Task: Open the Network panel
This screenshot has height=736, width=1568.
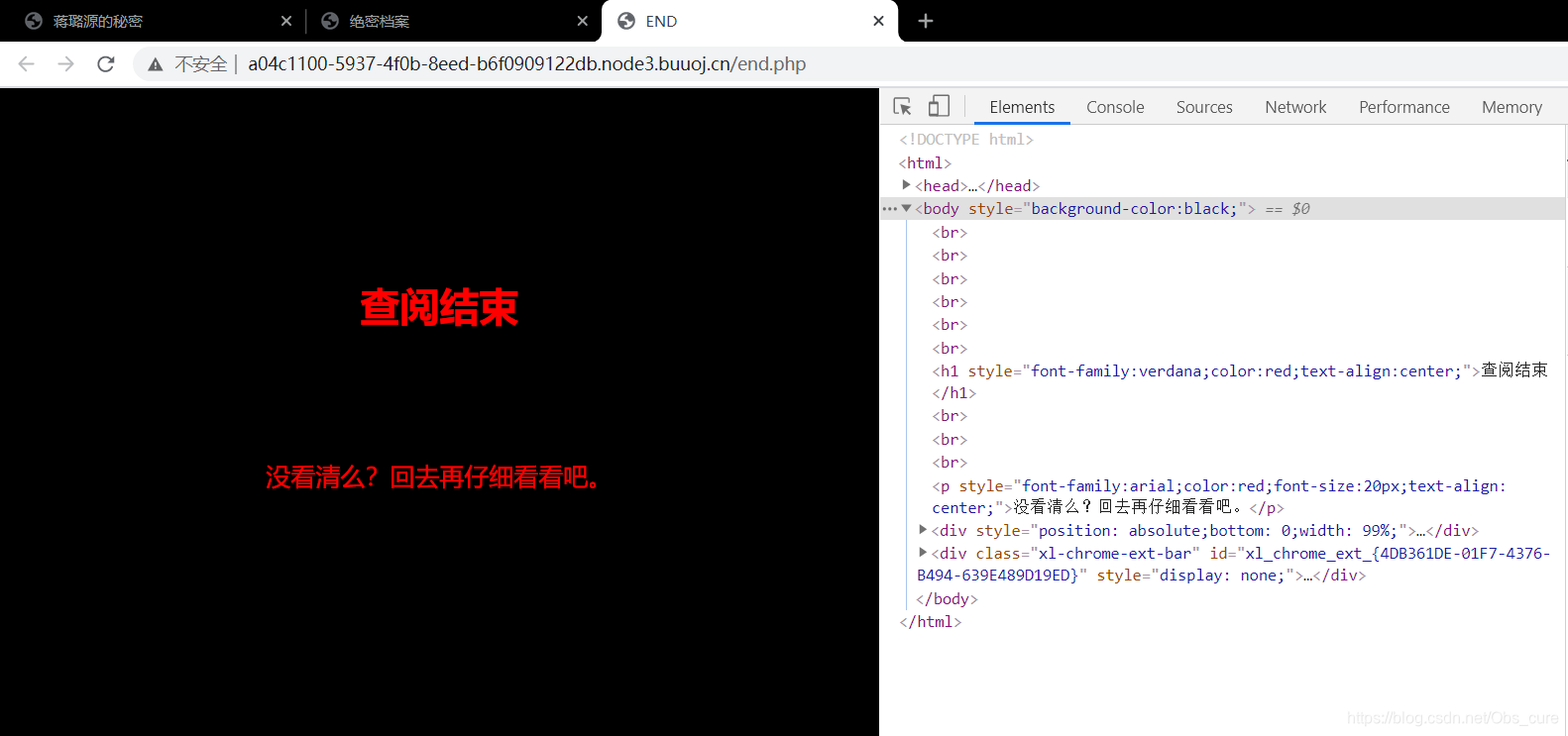Action: 1295,107
